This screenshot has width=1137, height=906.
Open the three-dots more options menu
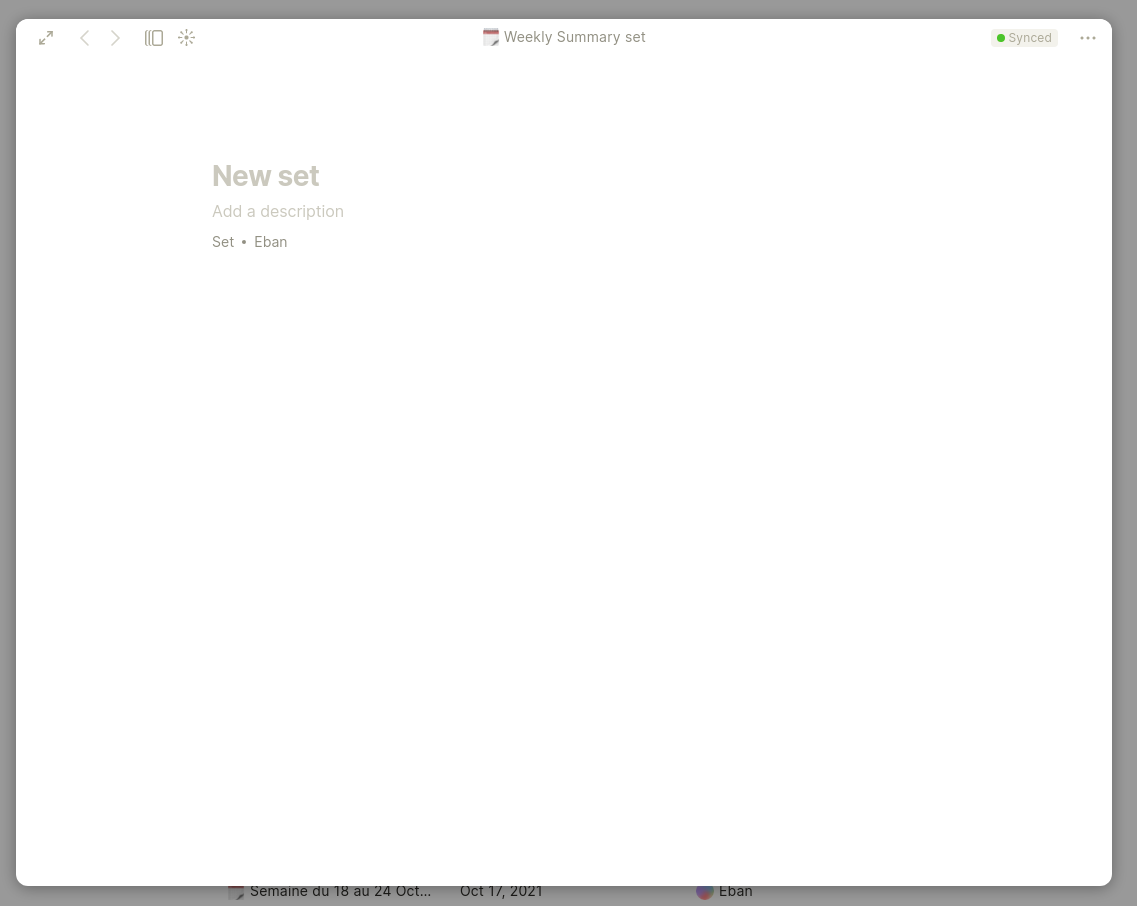[x=1088, y=38]
